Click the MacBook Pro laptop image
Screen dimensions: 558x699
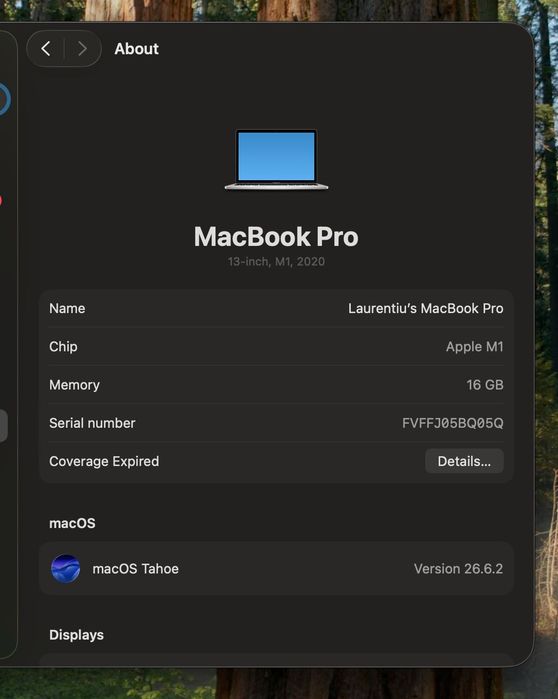[276, 160]
